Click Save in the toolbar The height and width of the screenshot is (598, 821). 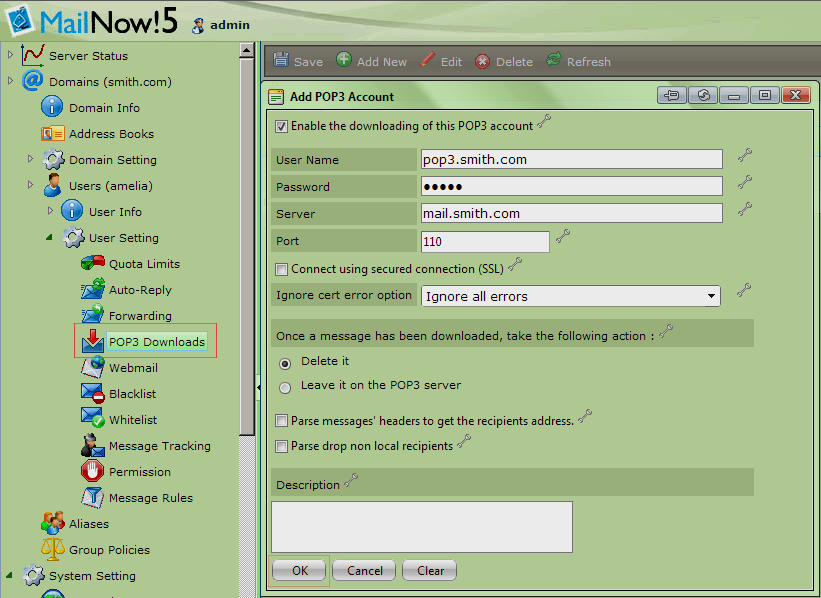pyautogui.click(x=298, y=61)
